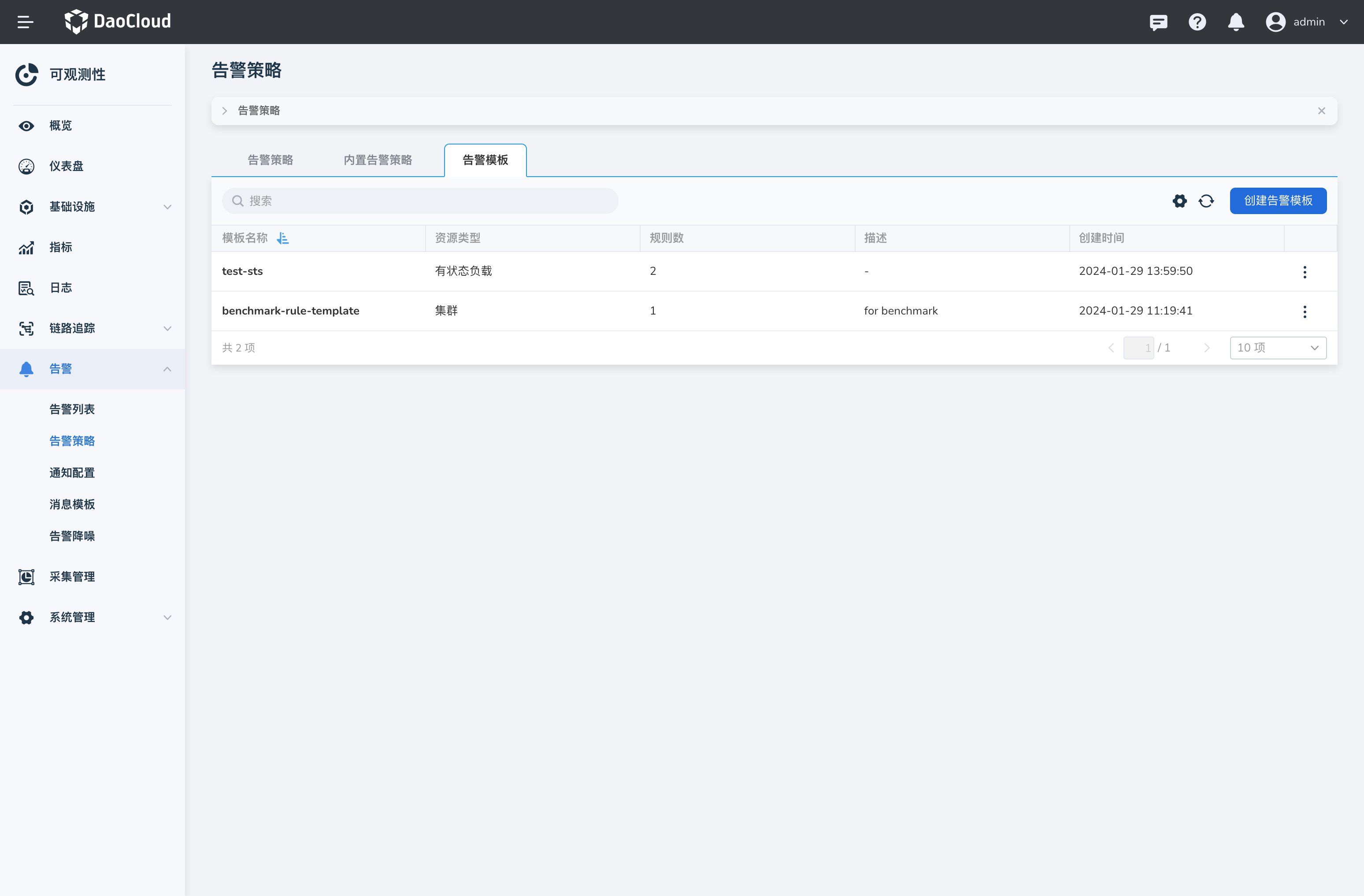Toggle the hamburger sidebar menu

point(25,22)
